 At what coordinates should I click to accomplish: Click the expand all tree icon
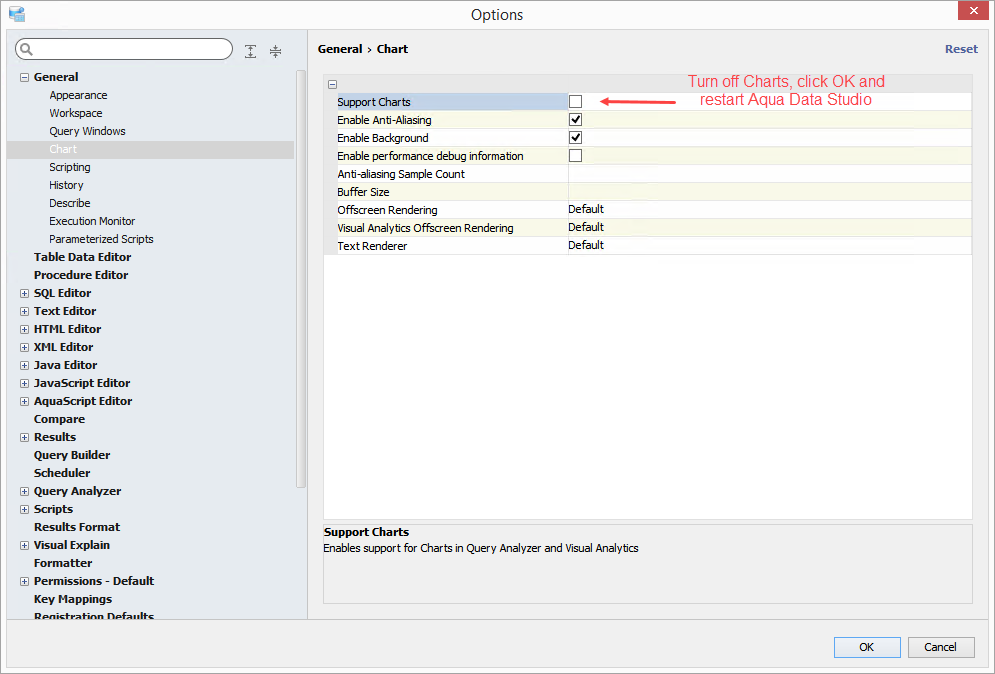(250, 51)
